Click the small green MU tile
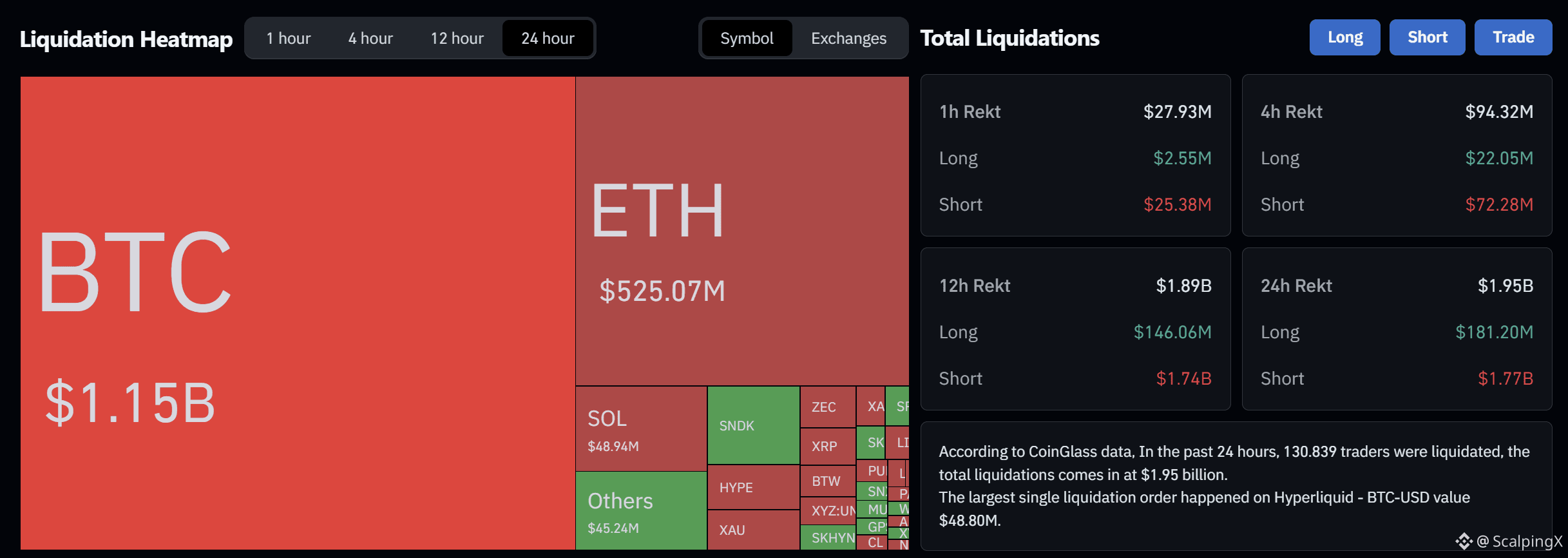 point(872,509)
